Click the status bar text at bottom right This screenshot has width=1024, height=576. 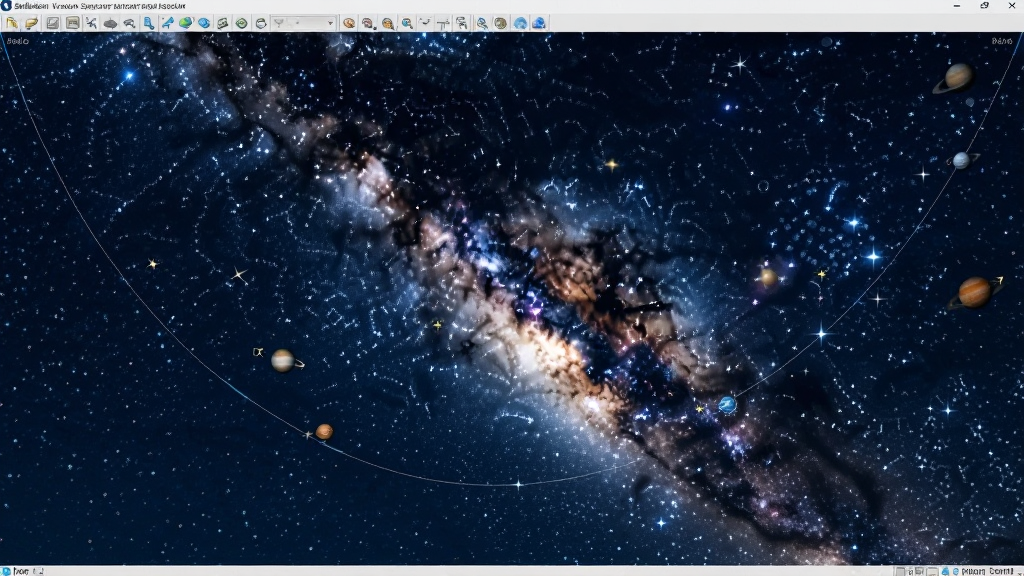(x=987, y=571)
